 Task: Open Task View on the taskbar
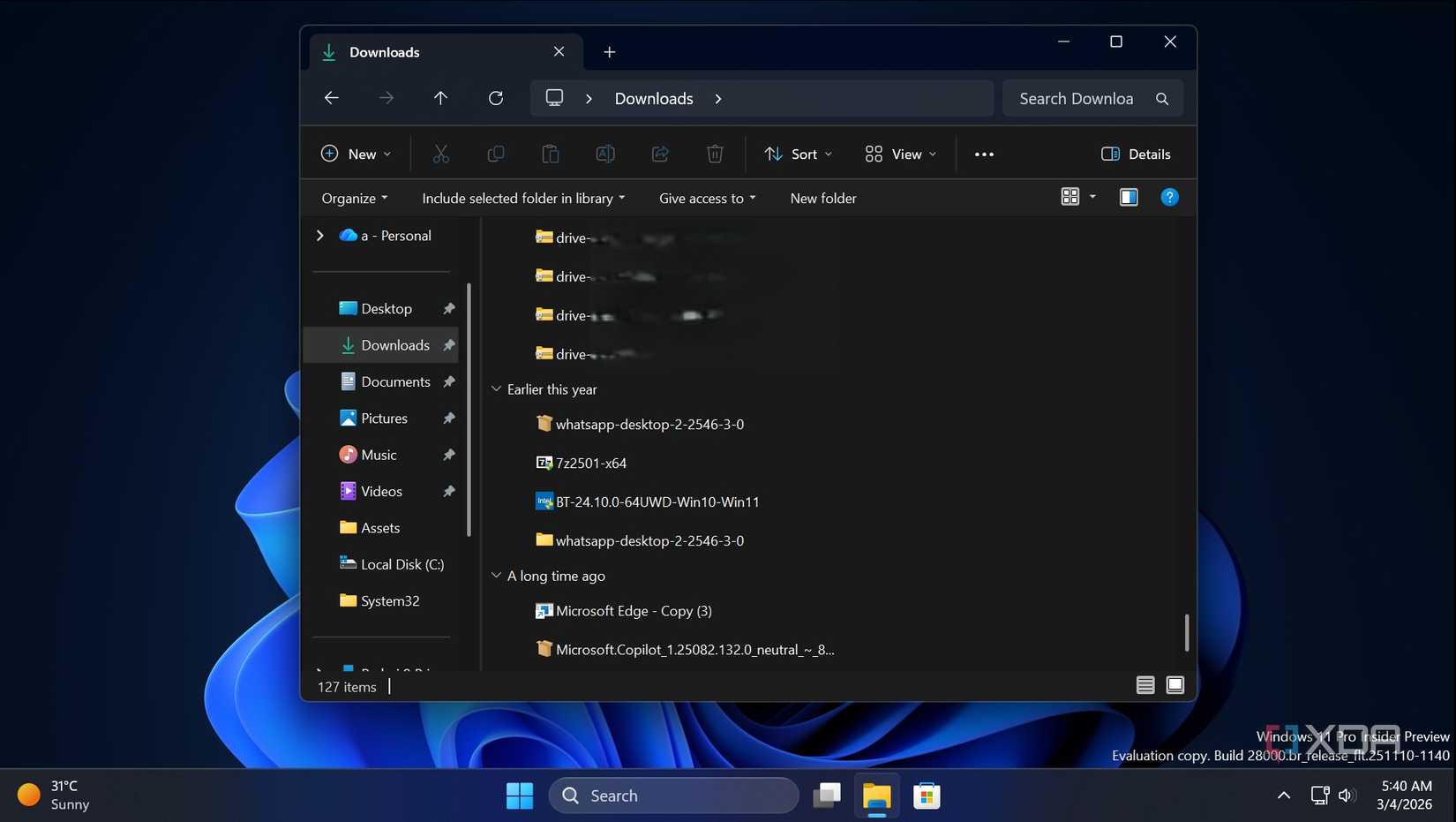tap(827, 796)
